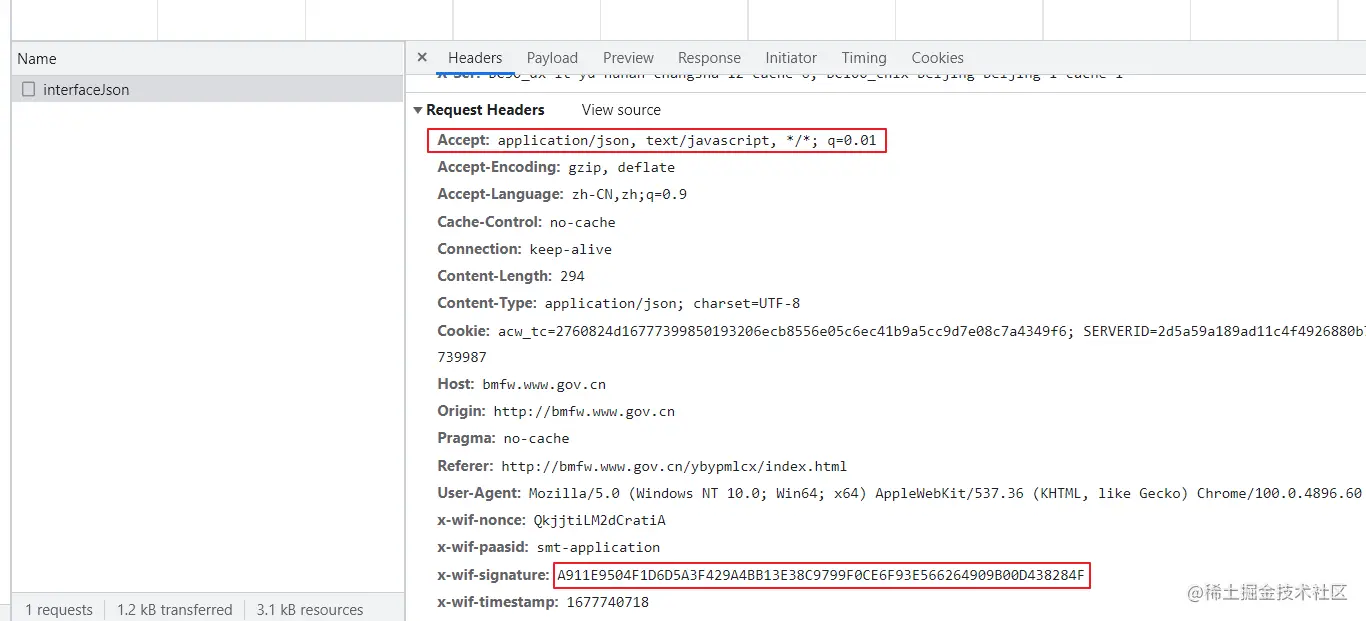Open the Preview tab

(x=628, y=58)
